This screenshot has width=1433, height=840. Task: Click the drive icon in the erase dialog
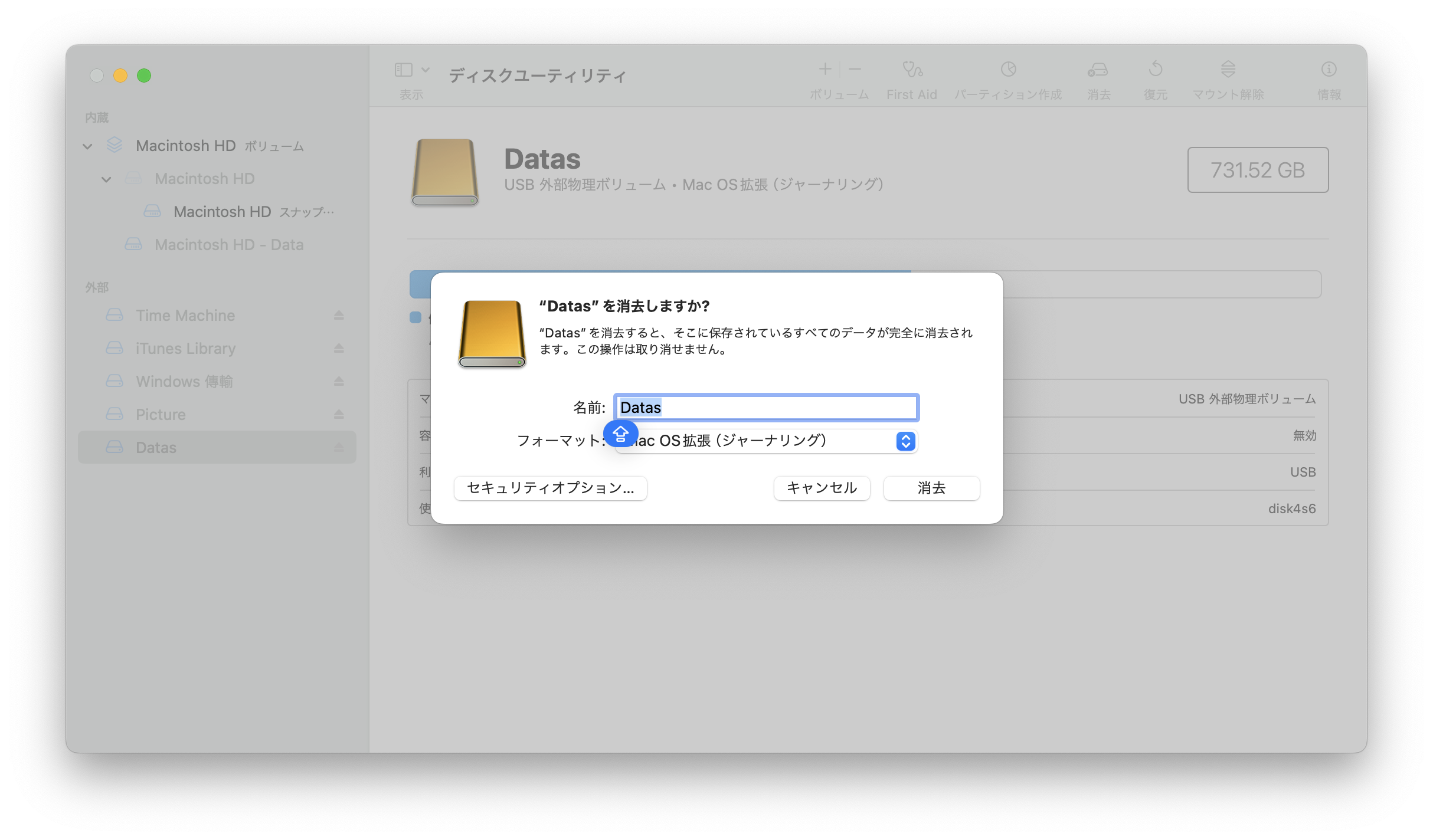[492, 334]
